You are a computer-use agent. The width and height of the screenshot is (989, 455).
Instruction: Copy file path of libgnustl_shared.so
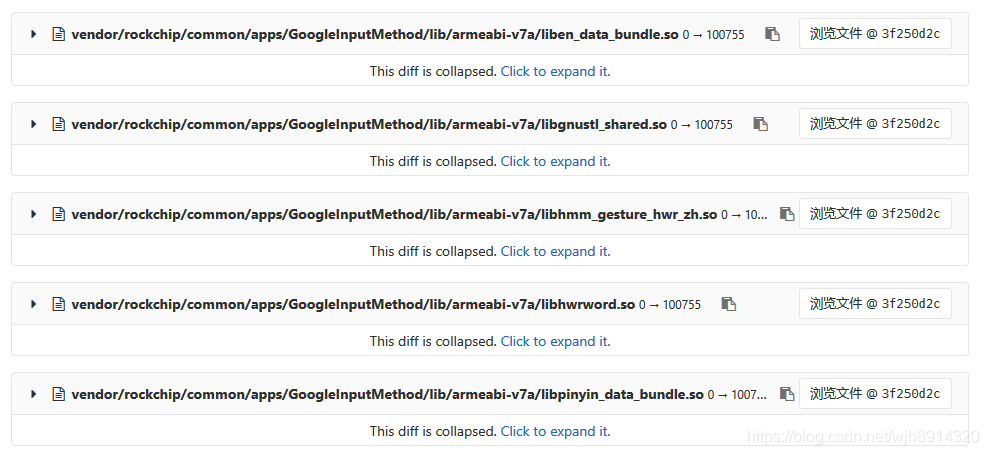(x=761, y=124)
